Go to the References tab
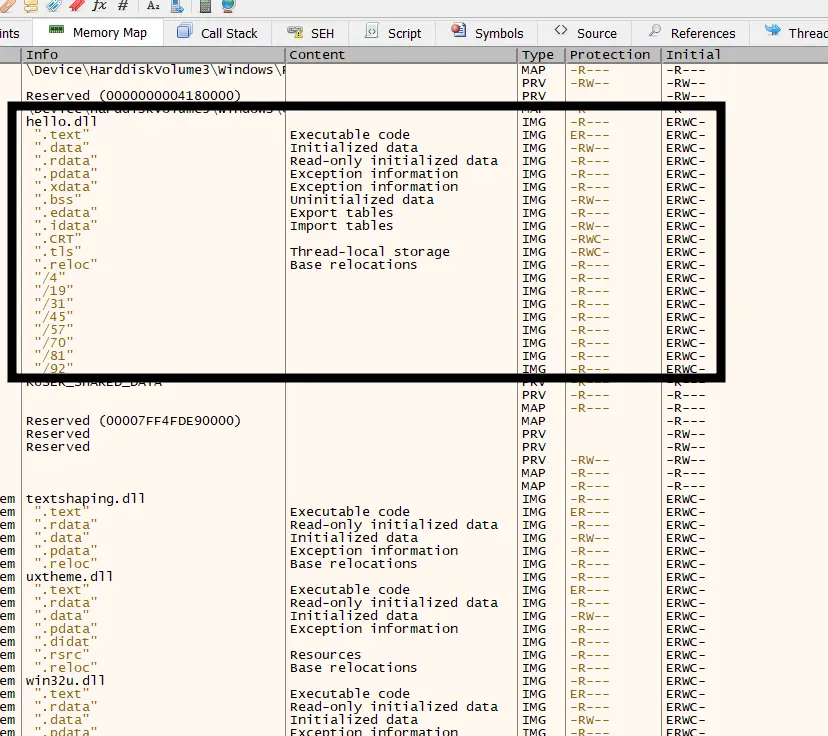The image size is (828, 736). pyautogui.click(x=692, y=33)
